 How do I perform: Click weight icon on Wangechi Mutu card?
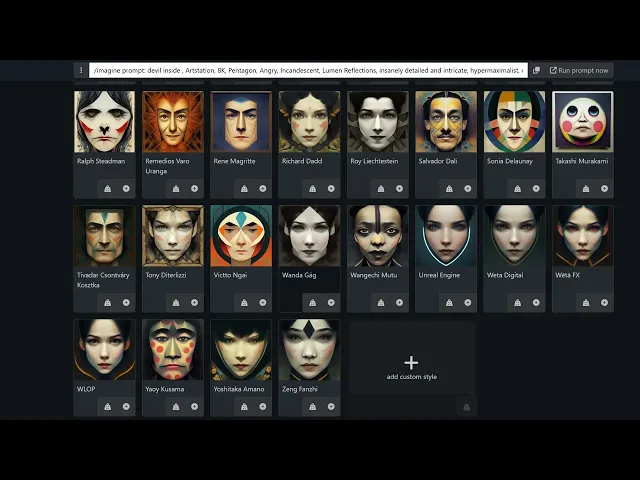(381, 302)
